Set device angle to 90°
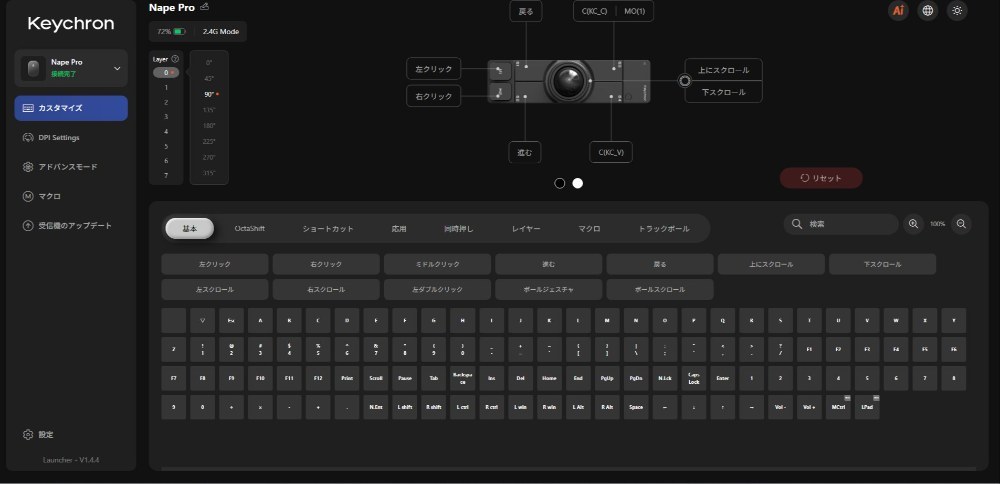1000x484 pixels. [x=209, y=94]
